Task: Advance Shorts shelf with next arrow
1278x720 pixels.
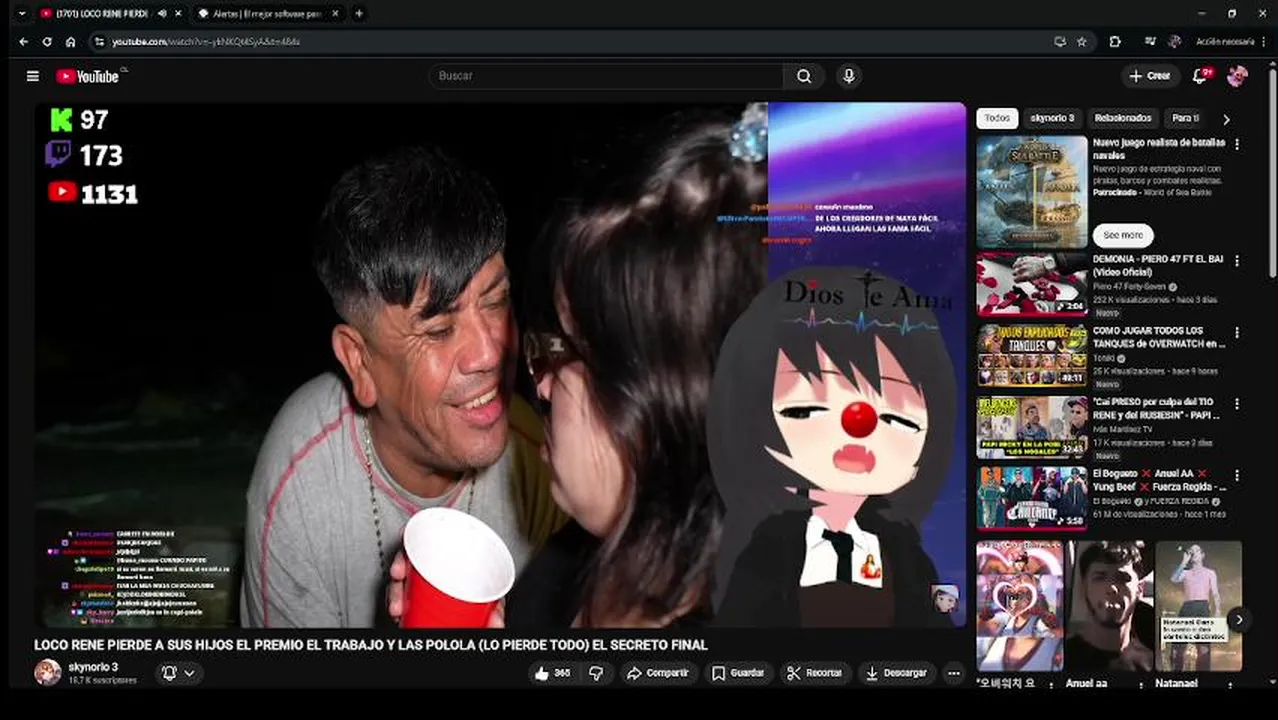Action: (x=1238, y=620)
